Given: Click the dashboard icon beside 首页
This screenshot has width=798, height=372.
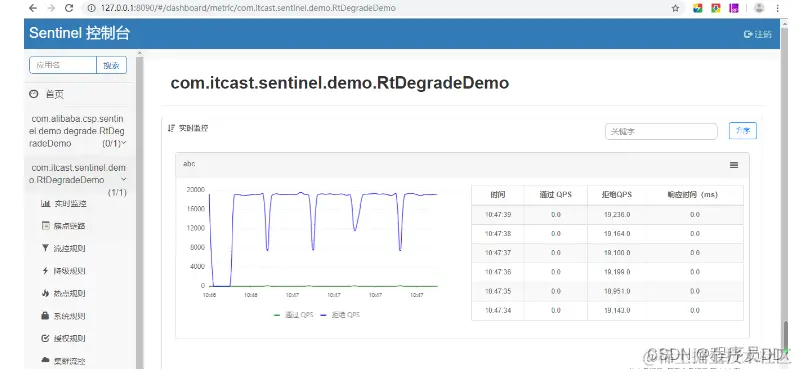Looking at the screenshot, I should coord(34,94).
